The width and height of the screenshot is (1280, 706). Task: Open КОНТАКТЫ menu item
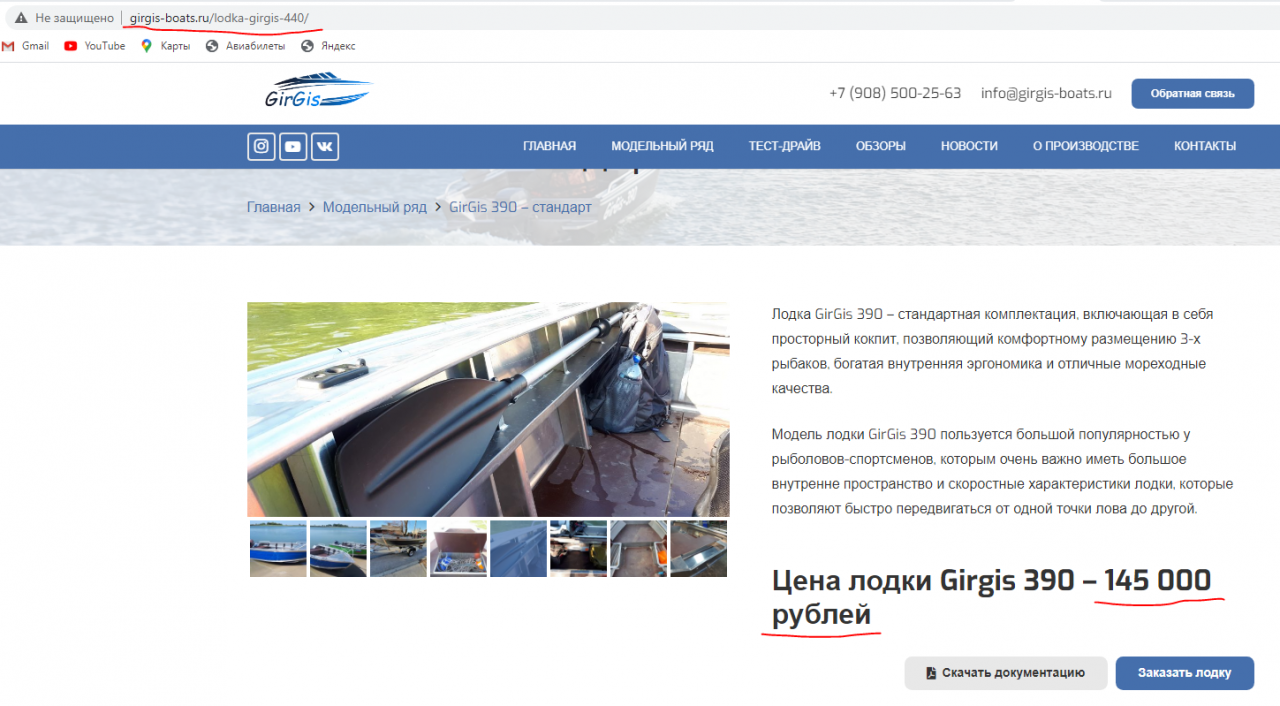coord(1204,146)
